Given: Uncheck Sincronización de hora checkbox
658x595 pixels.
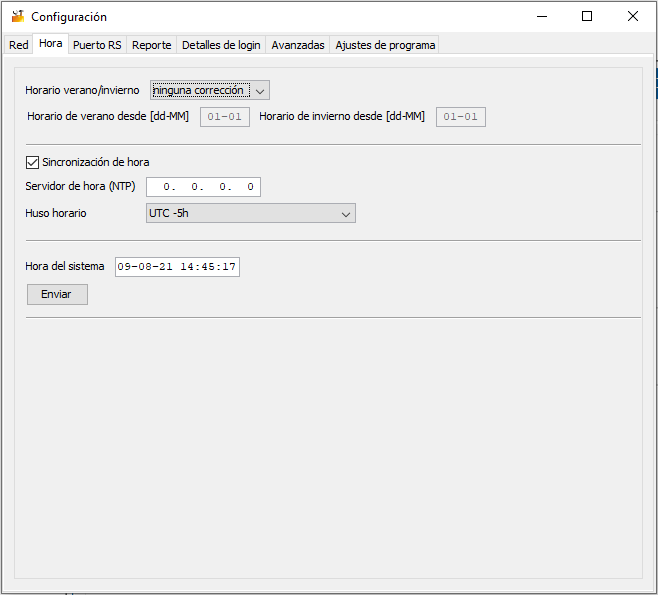Looking at the screenshot, I should 32,162.
